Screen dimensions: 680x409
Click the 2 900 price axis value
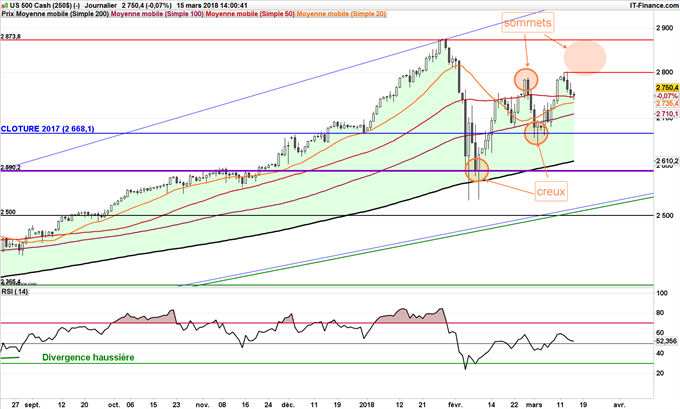(664, 28)
